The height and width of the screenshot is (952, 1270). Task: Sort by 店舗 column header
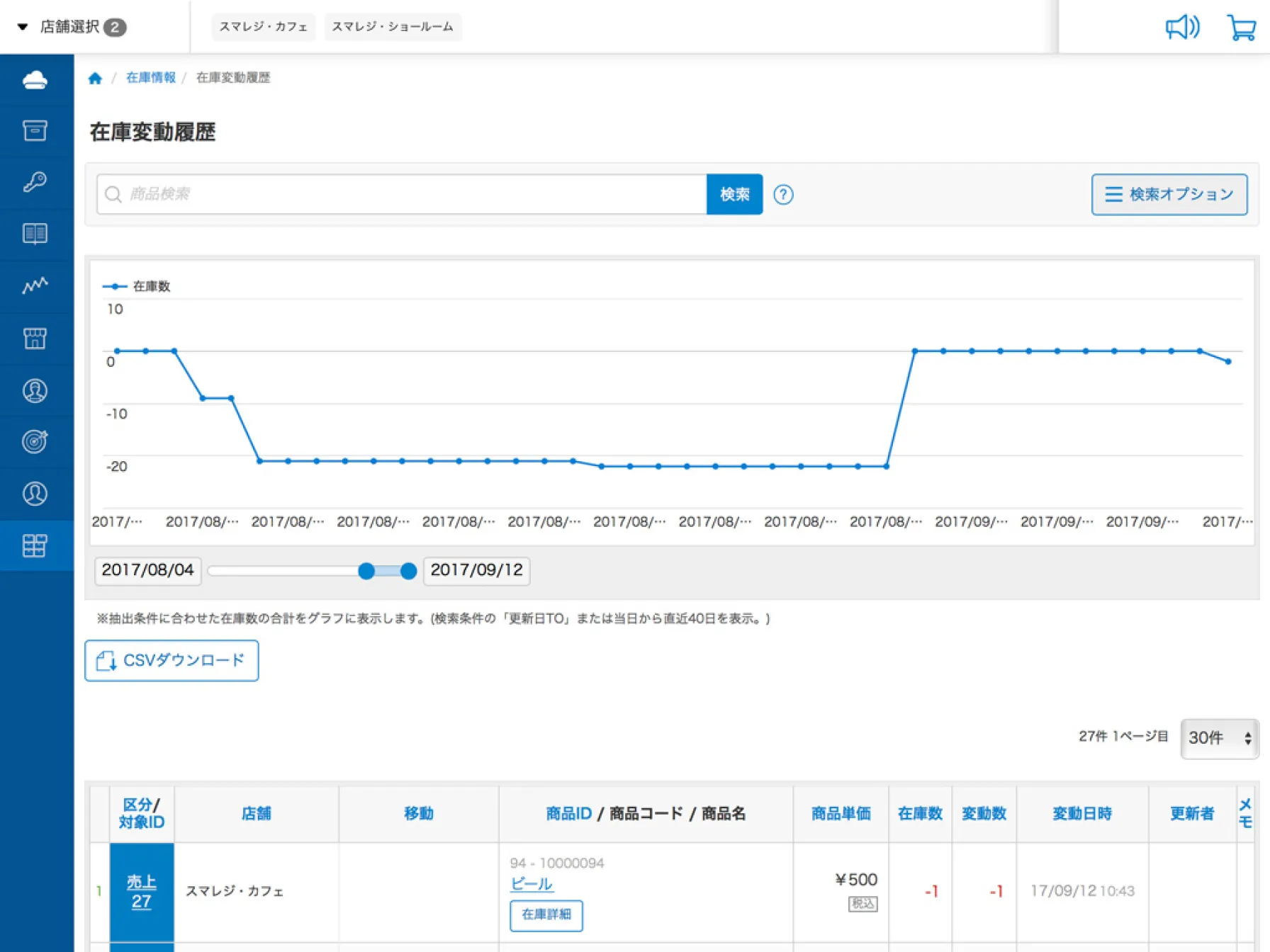pyautogui.click(x=256, y=813)
